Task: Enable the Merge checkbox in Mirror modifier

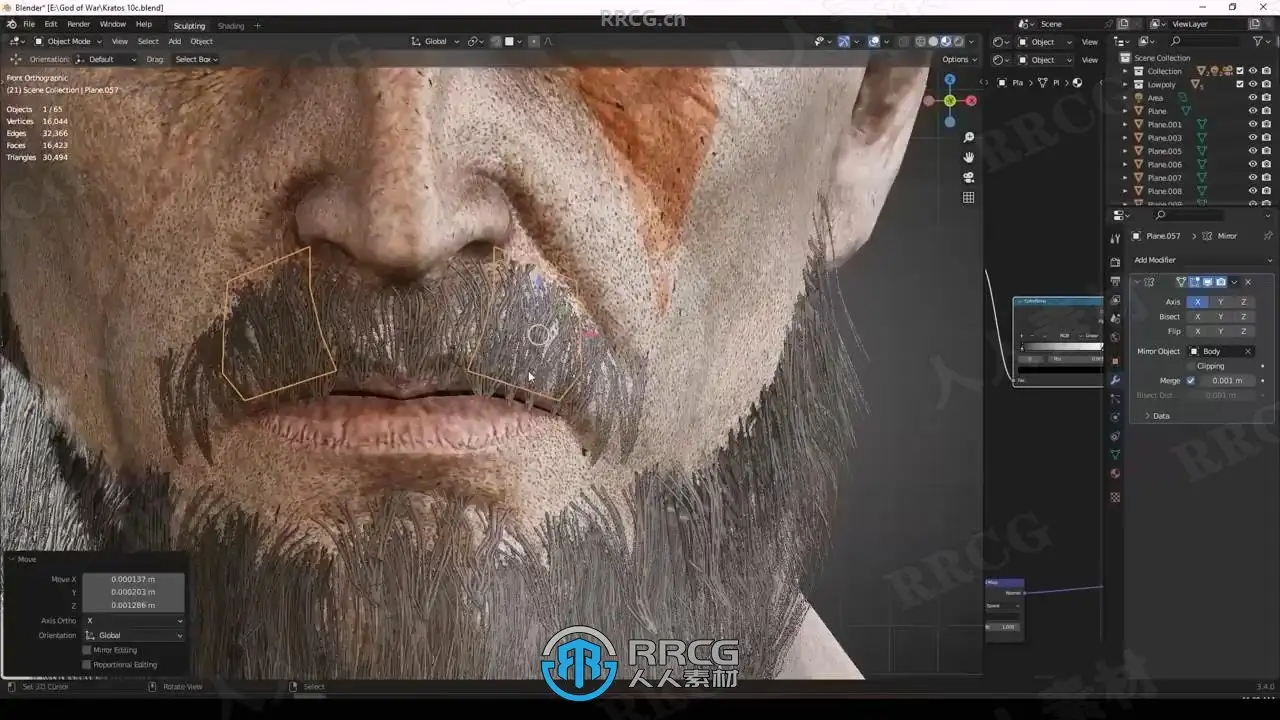Action: point(1190,381)
